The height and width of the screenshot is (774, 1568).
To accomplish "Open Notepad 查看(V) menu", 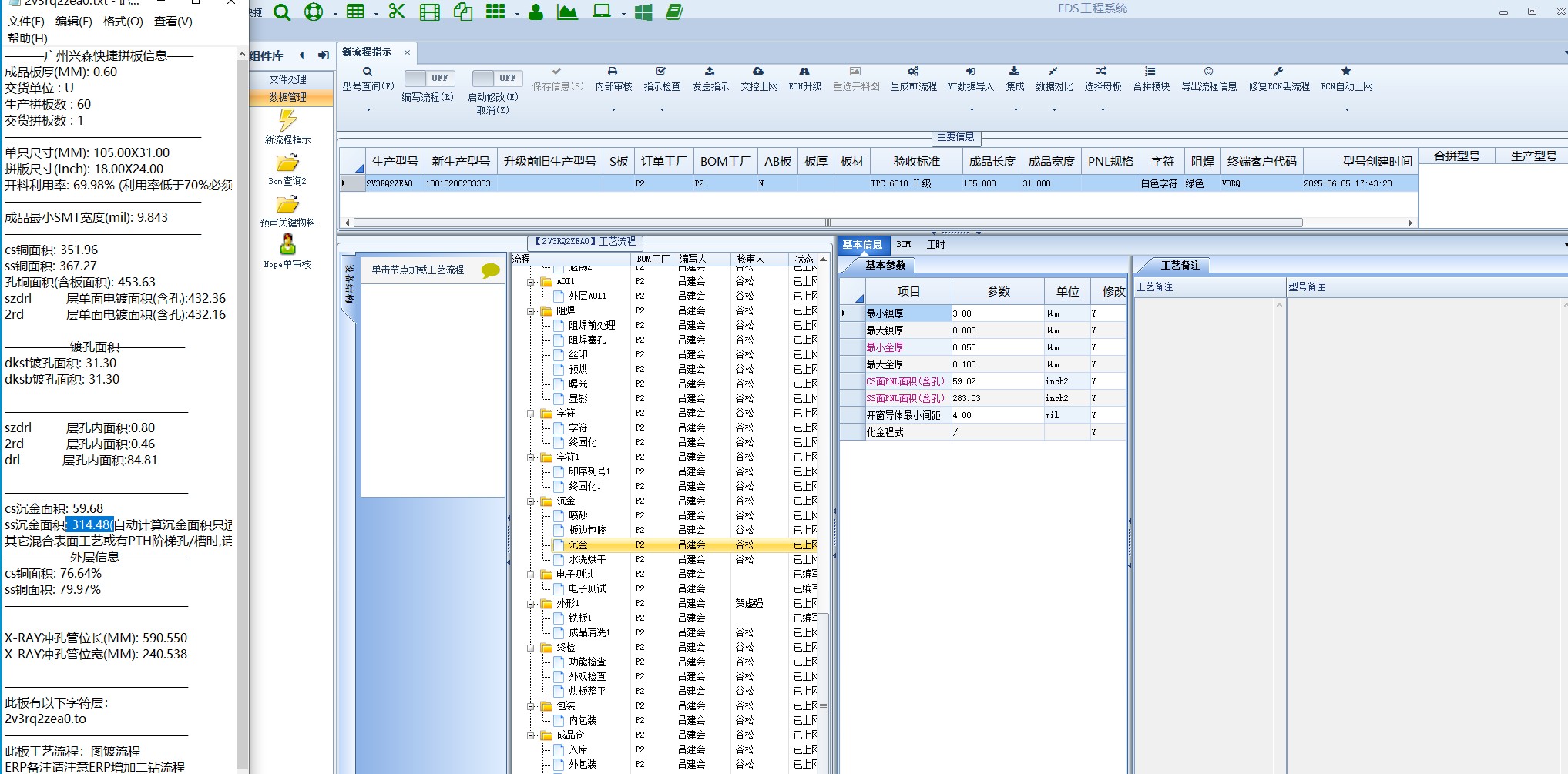I will [x=173, y=22].
